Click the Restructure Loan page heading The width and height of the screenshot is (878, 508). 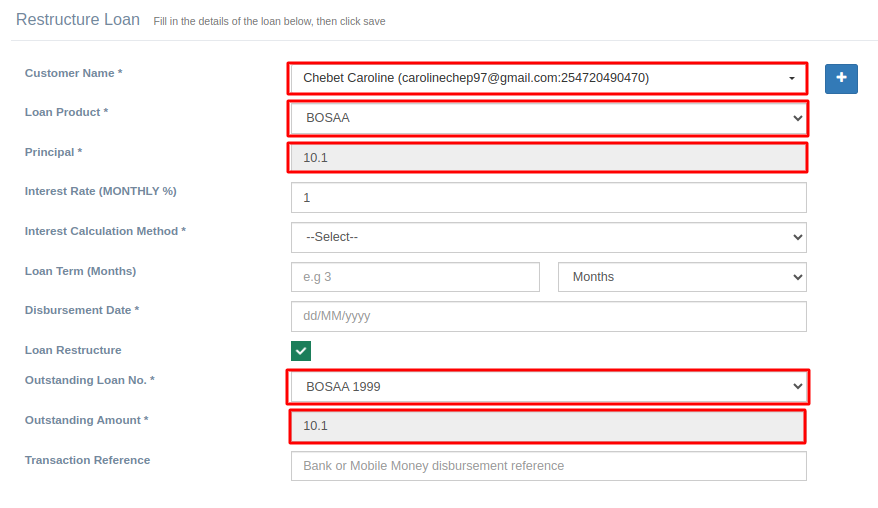tap(78, 20)
